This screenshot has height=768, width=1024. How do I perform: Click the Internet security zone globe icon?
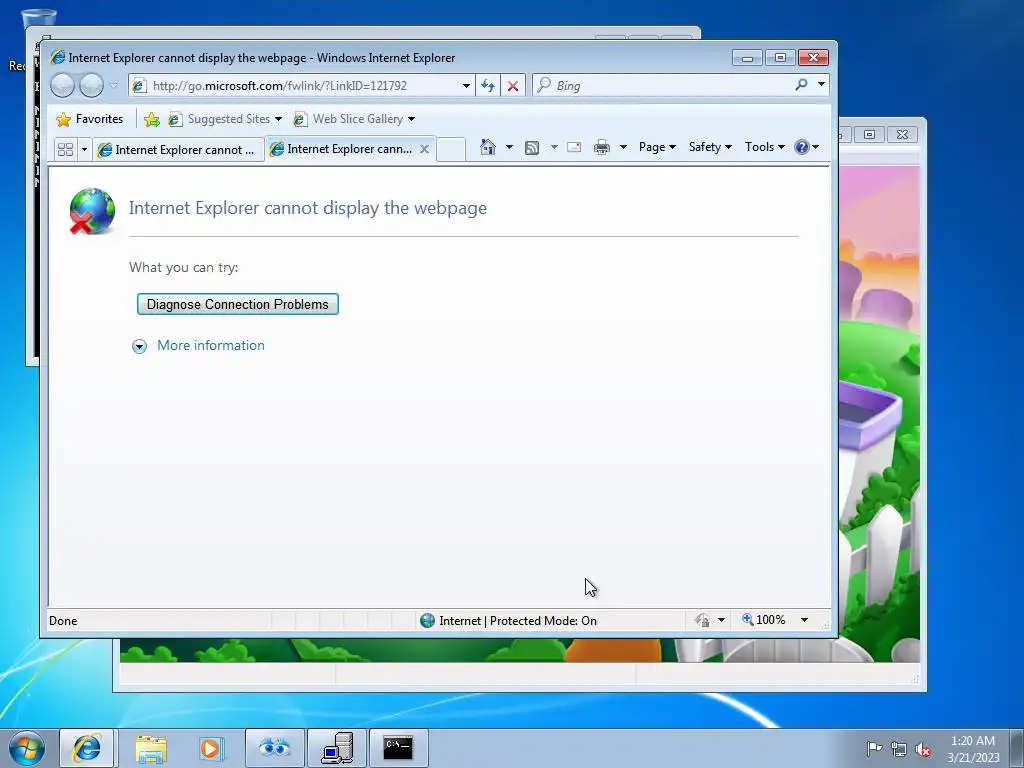coord(428,620)
